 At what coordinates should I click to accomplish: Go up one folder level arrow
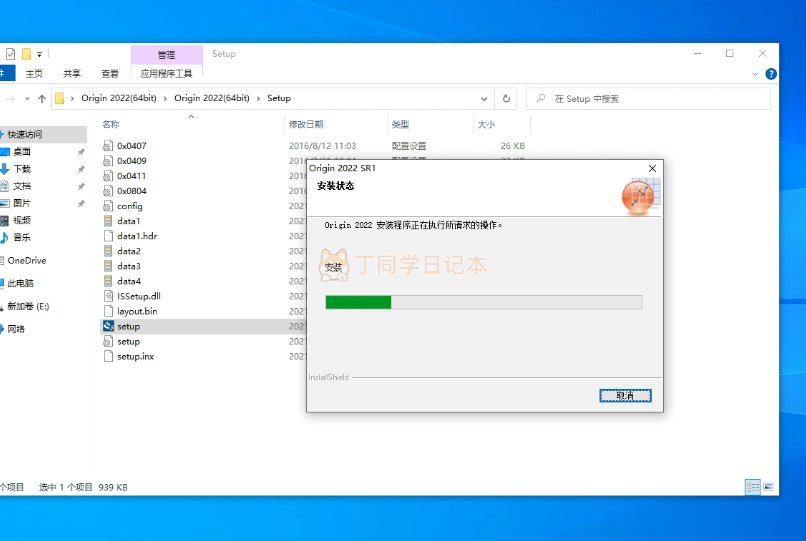tap(42, 99)
